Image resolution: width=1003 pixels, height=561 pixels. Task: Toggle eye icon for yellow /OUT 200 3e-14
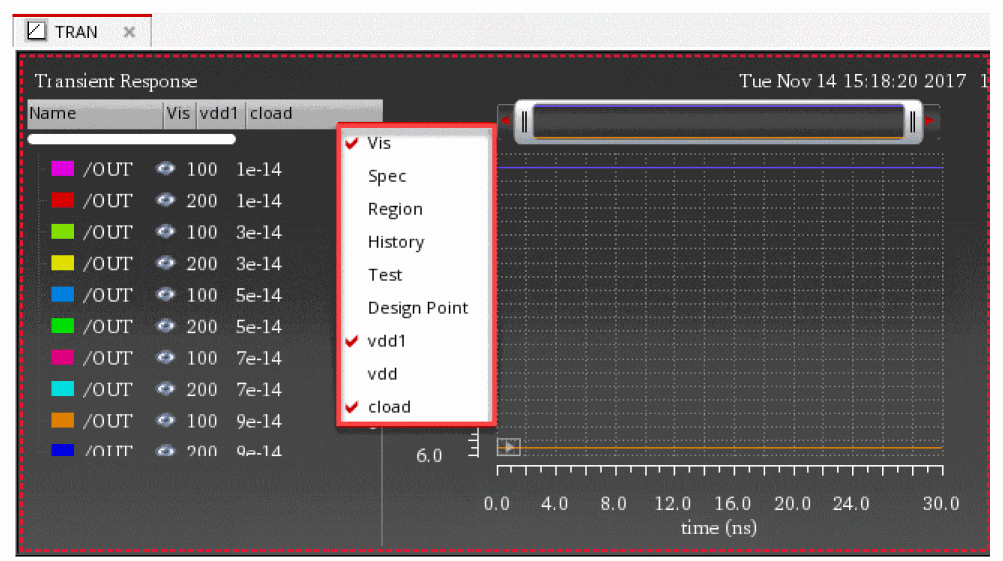tap(166, 264)
